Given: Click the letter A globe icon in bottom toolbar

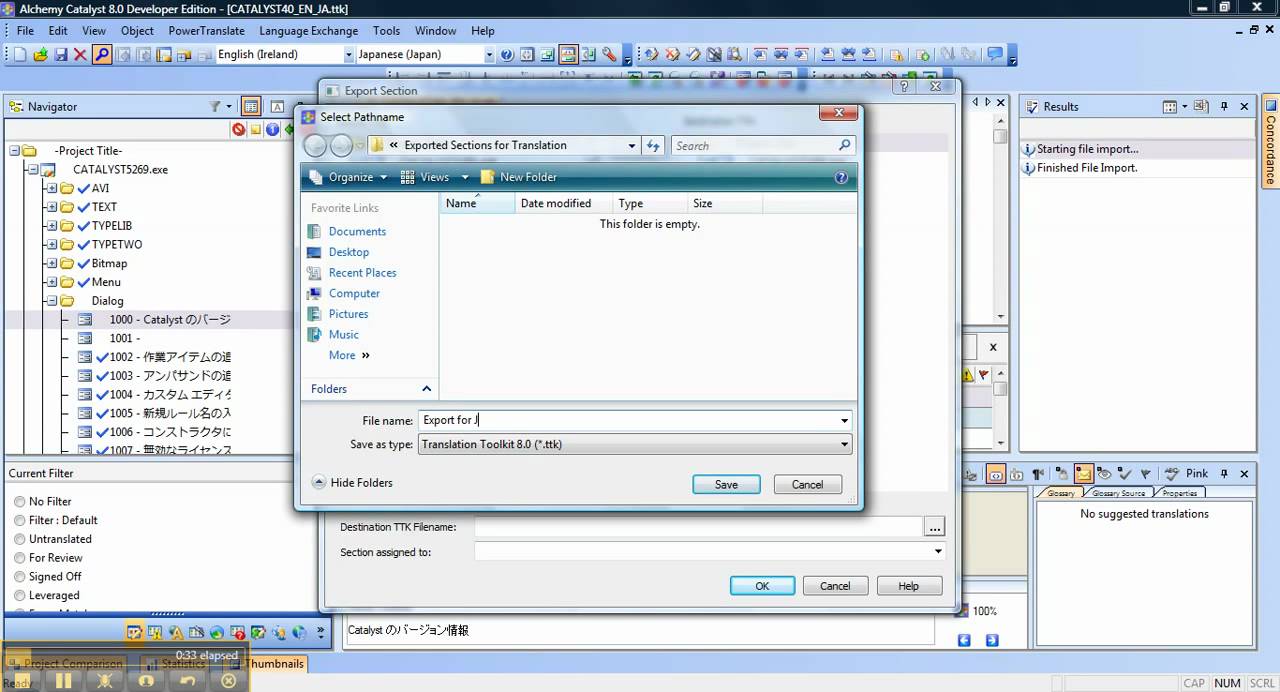Looking at the screenshot, I should point(176,632).
